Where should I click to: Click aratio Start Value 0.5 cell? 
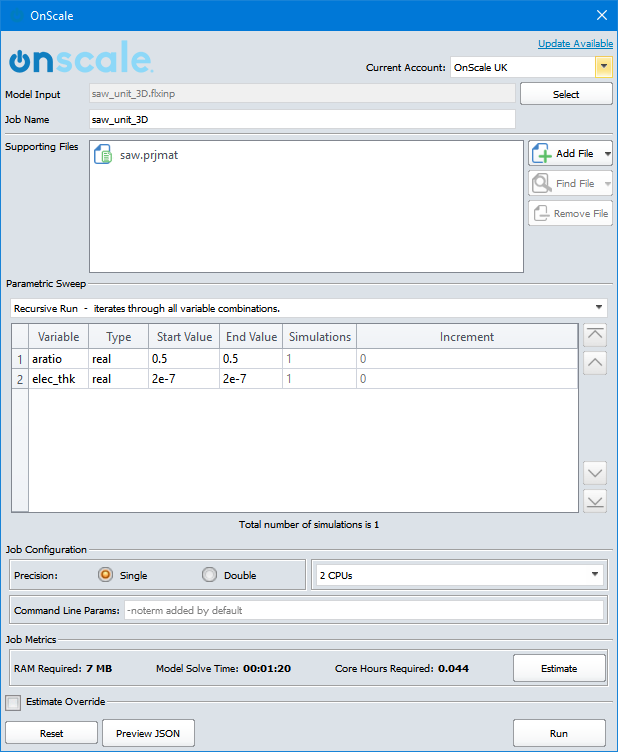[184, 359]
